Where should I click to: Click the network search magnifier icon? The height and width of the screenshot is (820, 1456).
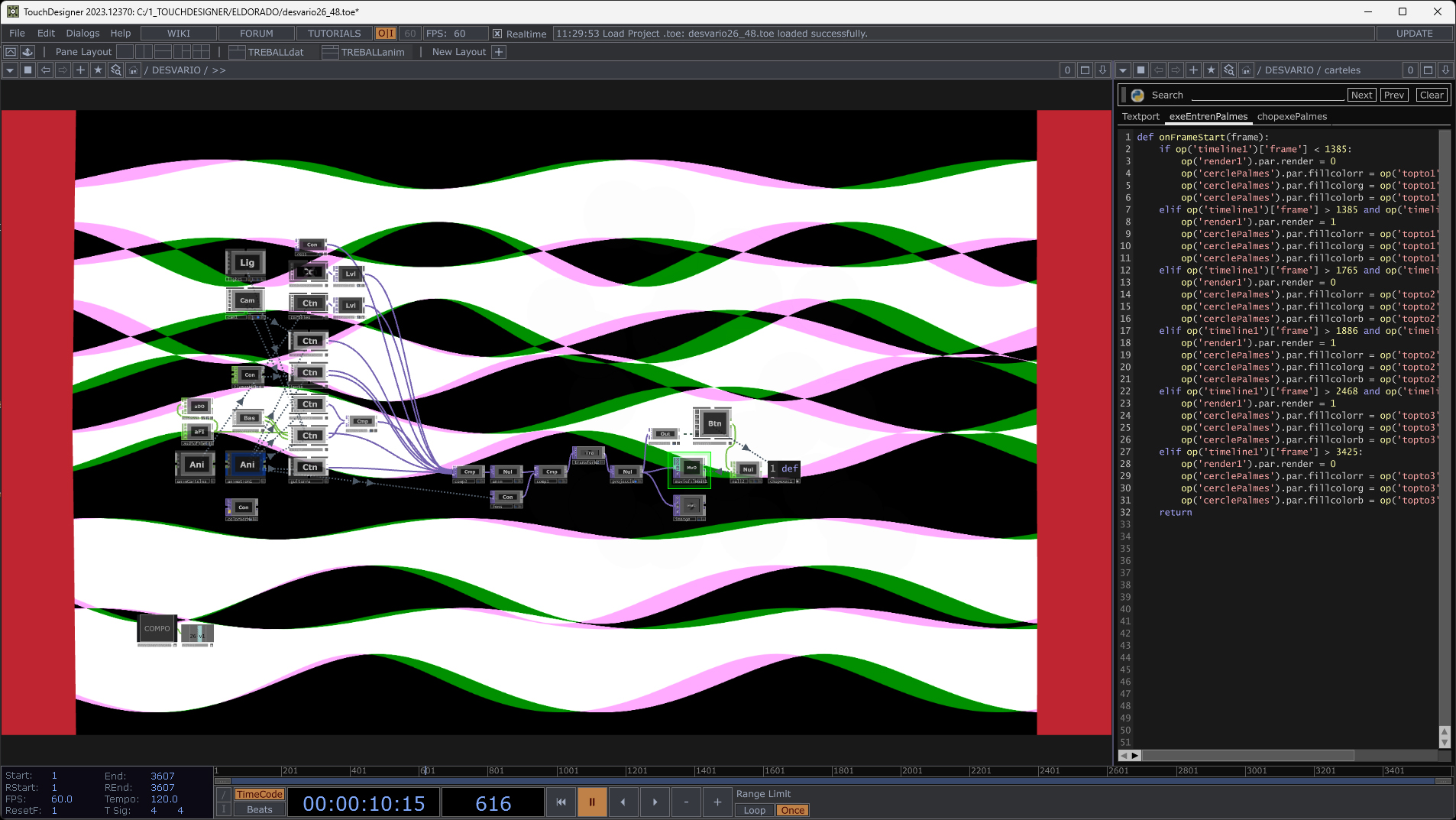pyautogui.click(x=116, y=70)
